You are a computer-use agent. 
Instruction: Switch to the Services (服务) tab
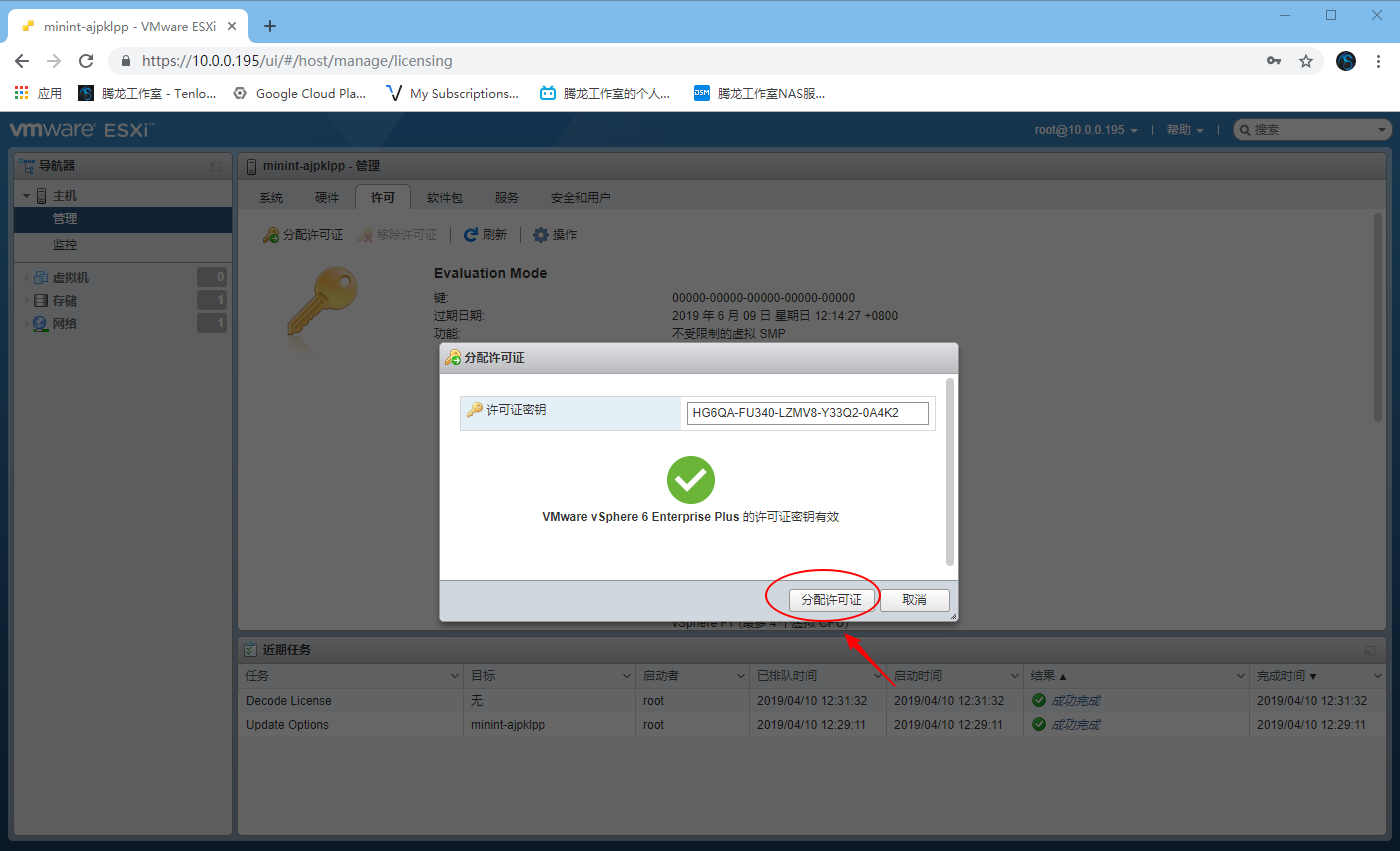pyautogui.click(x=507, y=198)
